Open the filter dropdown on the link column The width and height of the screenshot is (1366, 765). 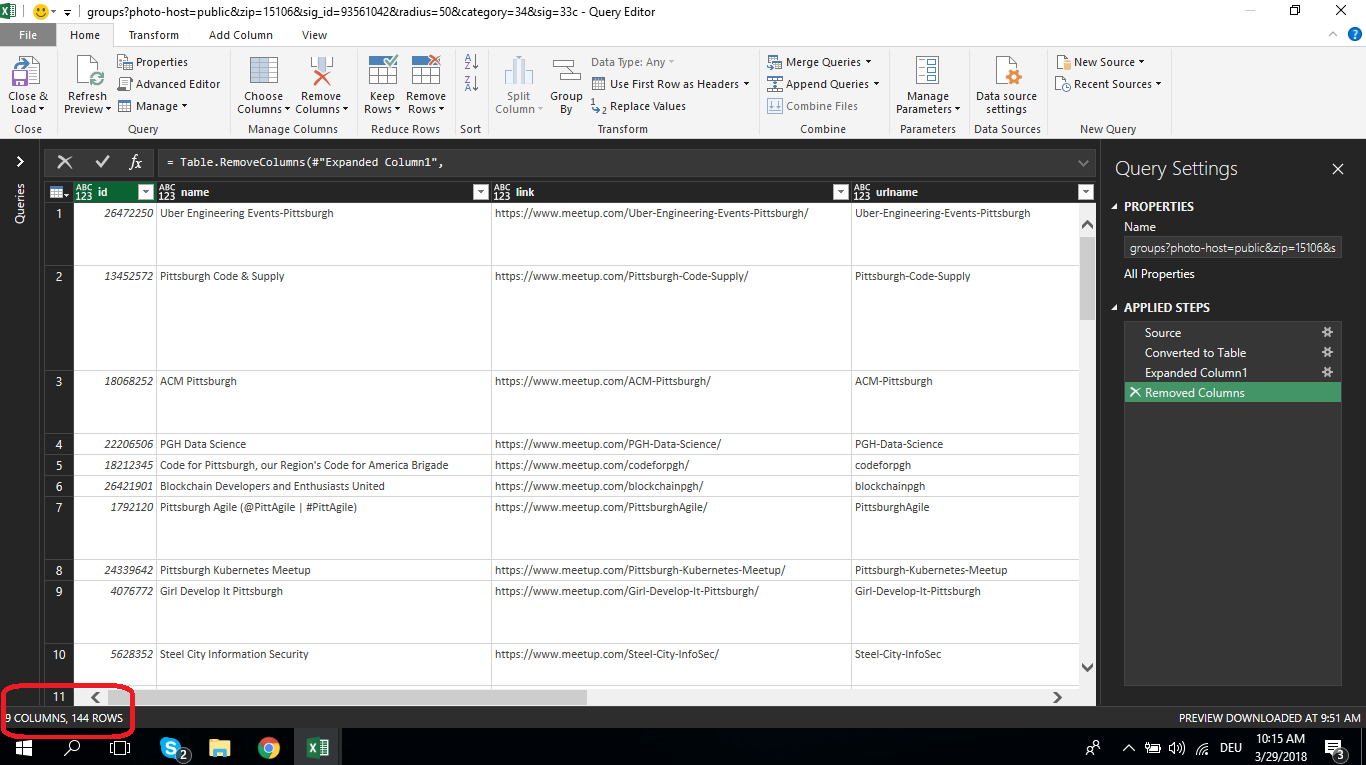point(840,191)
